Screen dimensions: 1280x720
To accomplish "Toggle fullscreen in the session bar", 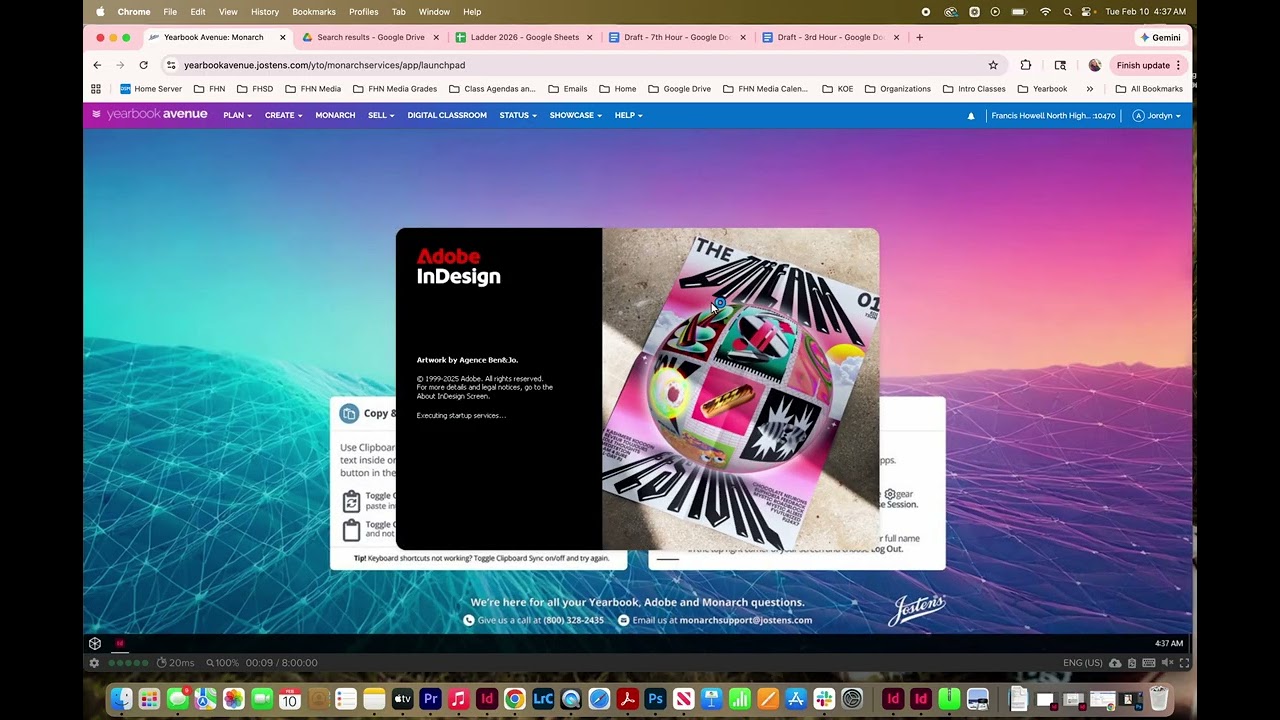I will point(1185,663).
